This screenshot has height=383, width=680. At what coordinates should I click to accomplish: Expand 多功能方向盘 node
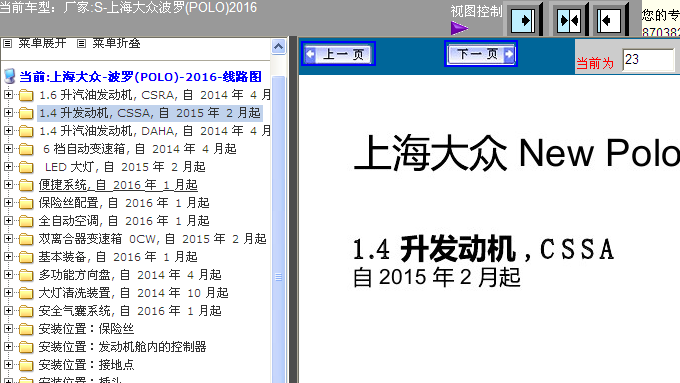pyautogui.click(x=8, y=274)
